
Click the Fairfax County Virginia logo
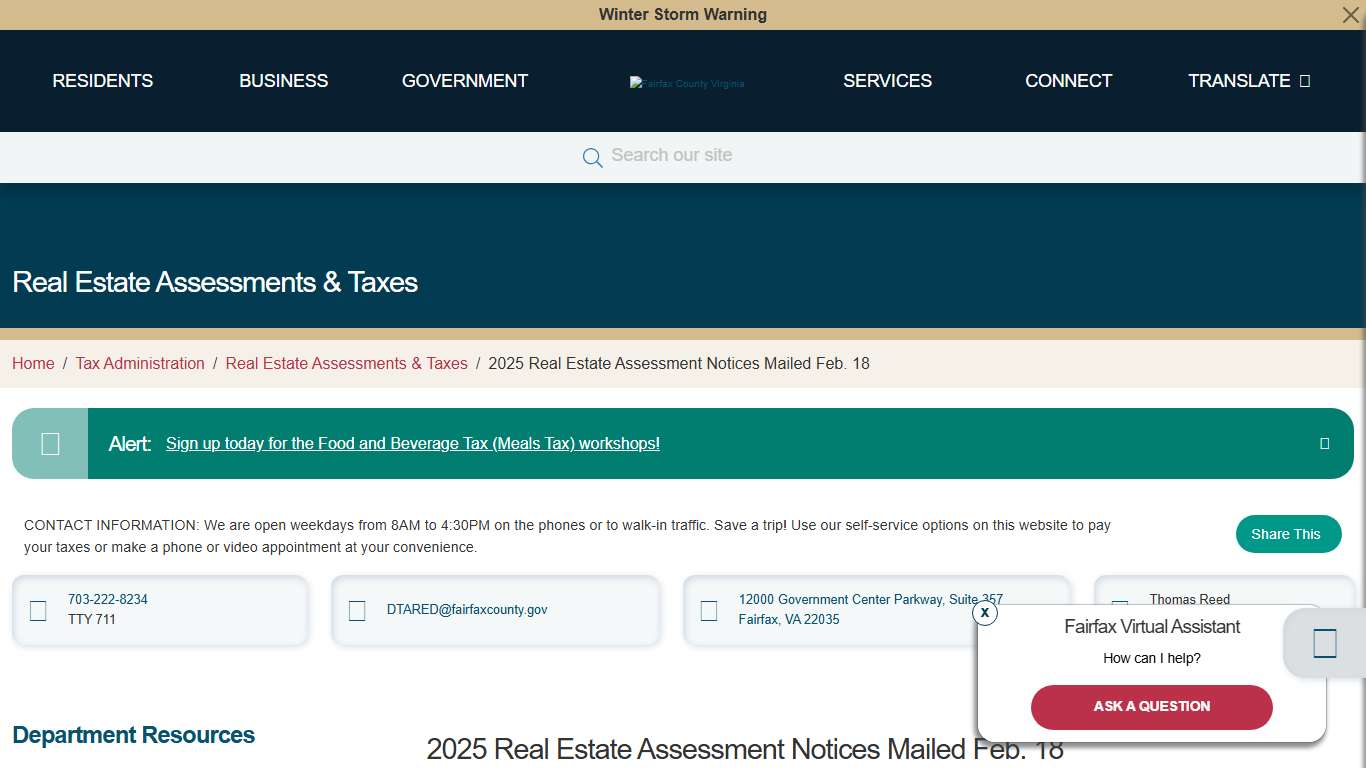tap(687, 83)
